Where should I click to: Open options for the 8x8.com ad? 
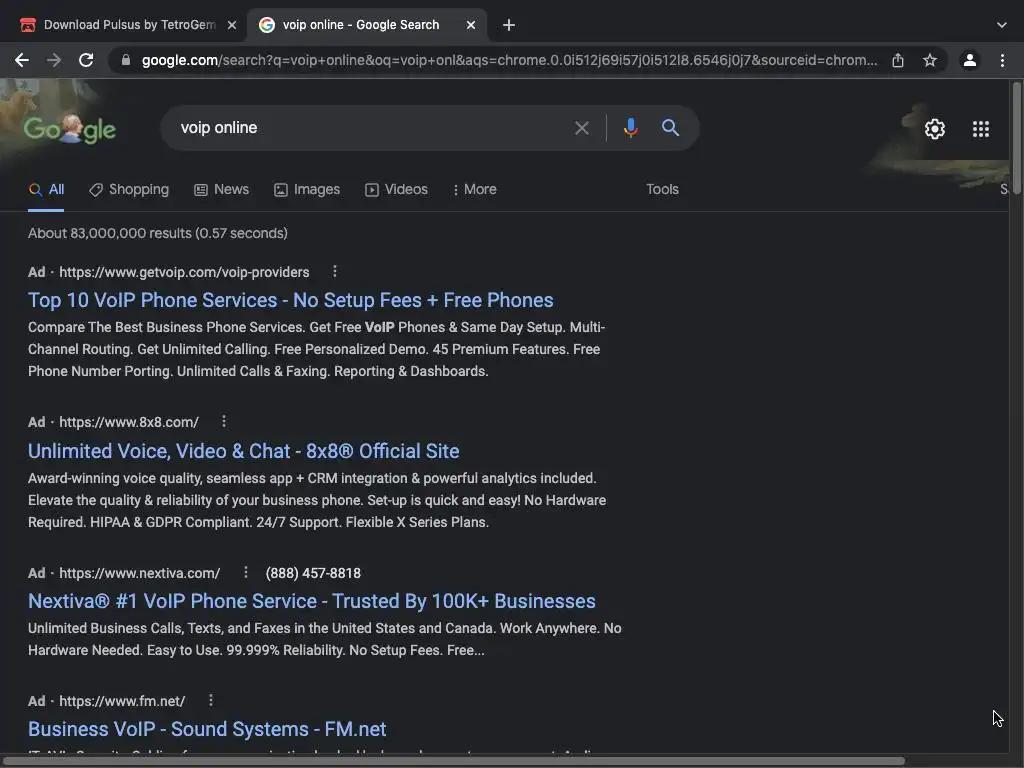click(224, 421)
